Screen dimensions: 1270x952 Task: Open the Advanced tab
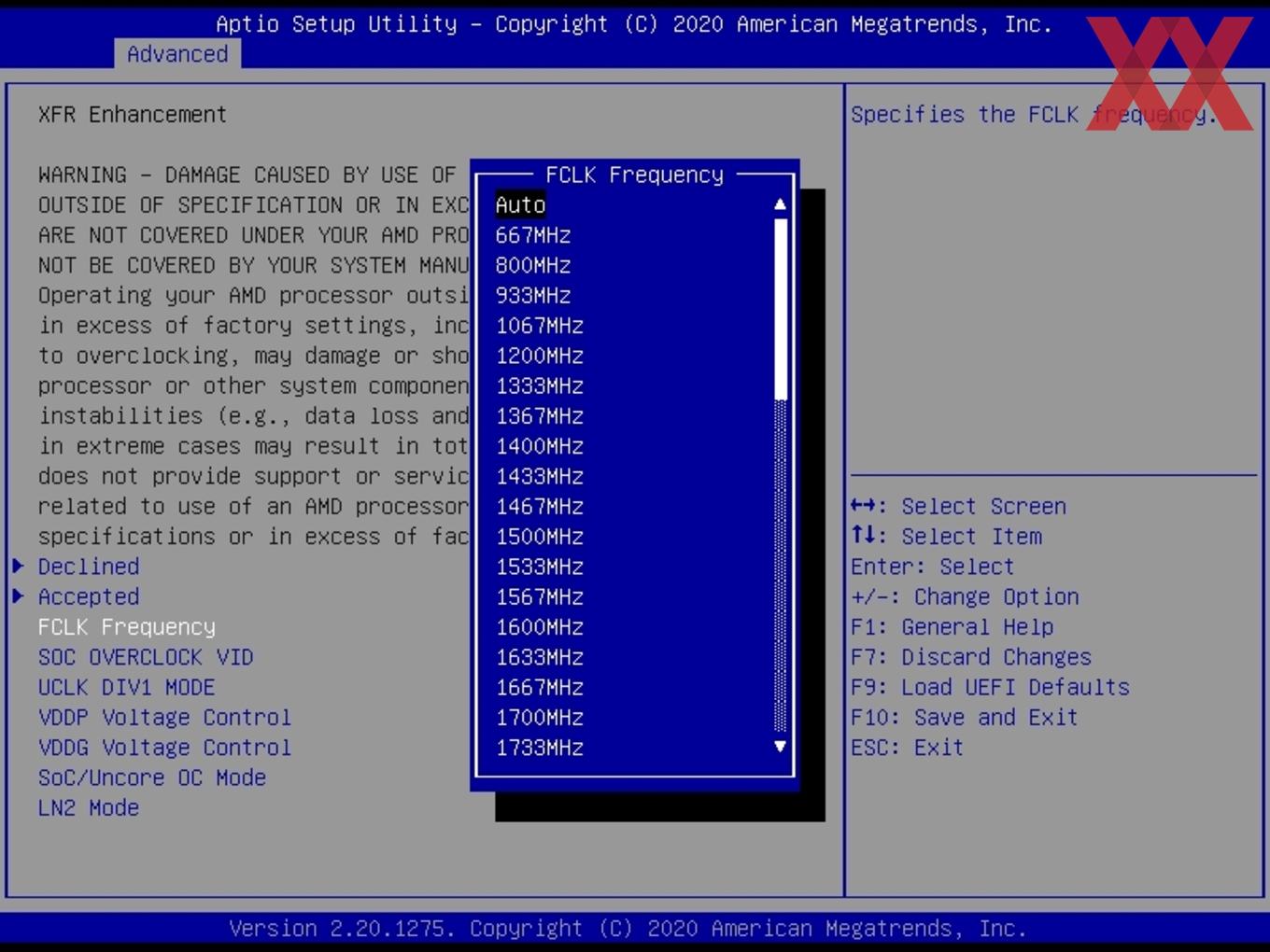click(x=177, y=54)
